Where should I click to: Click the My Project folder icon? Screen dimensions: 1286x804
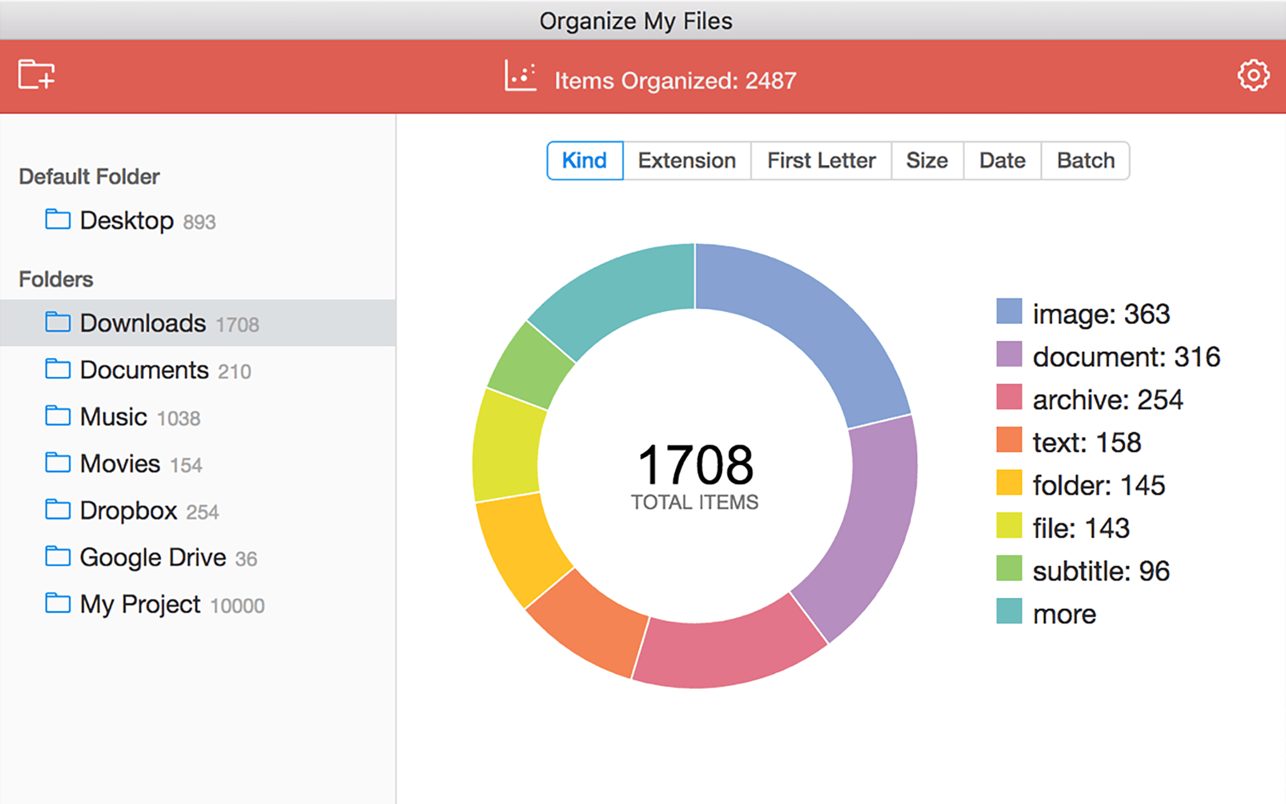(x=58, y=604)
